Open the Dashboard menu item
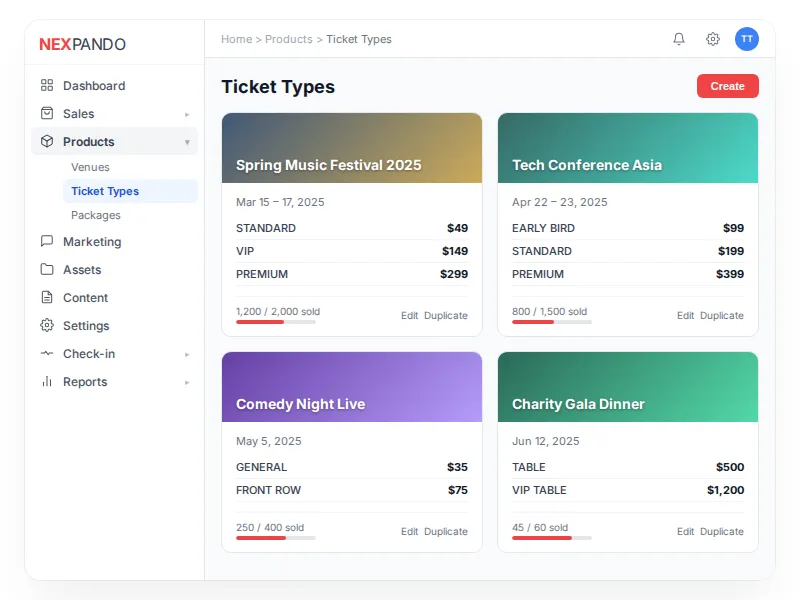 point(114,86)
